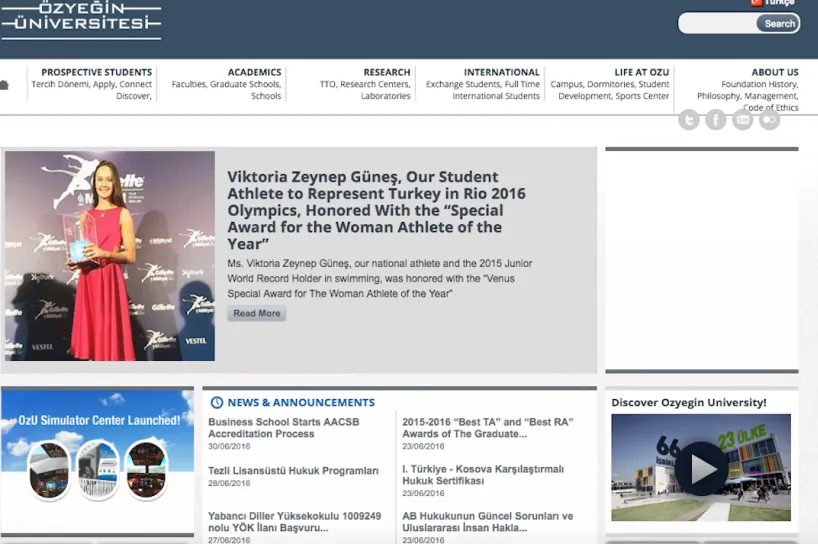Open Business School Starts AACSB Accreditation news
The width and height of the screenshot is (818, 544).
tap(284, 428)
